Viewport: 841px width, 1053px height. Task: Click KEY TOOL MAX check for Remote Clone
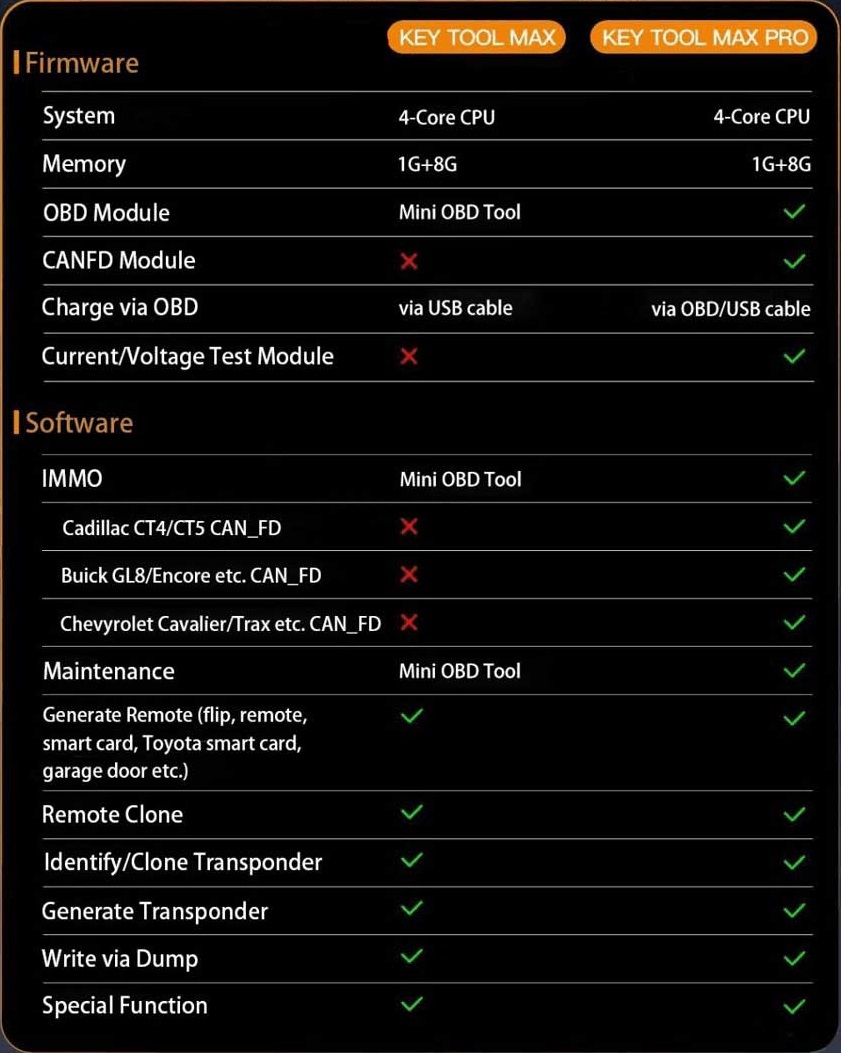click(411, 813)
